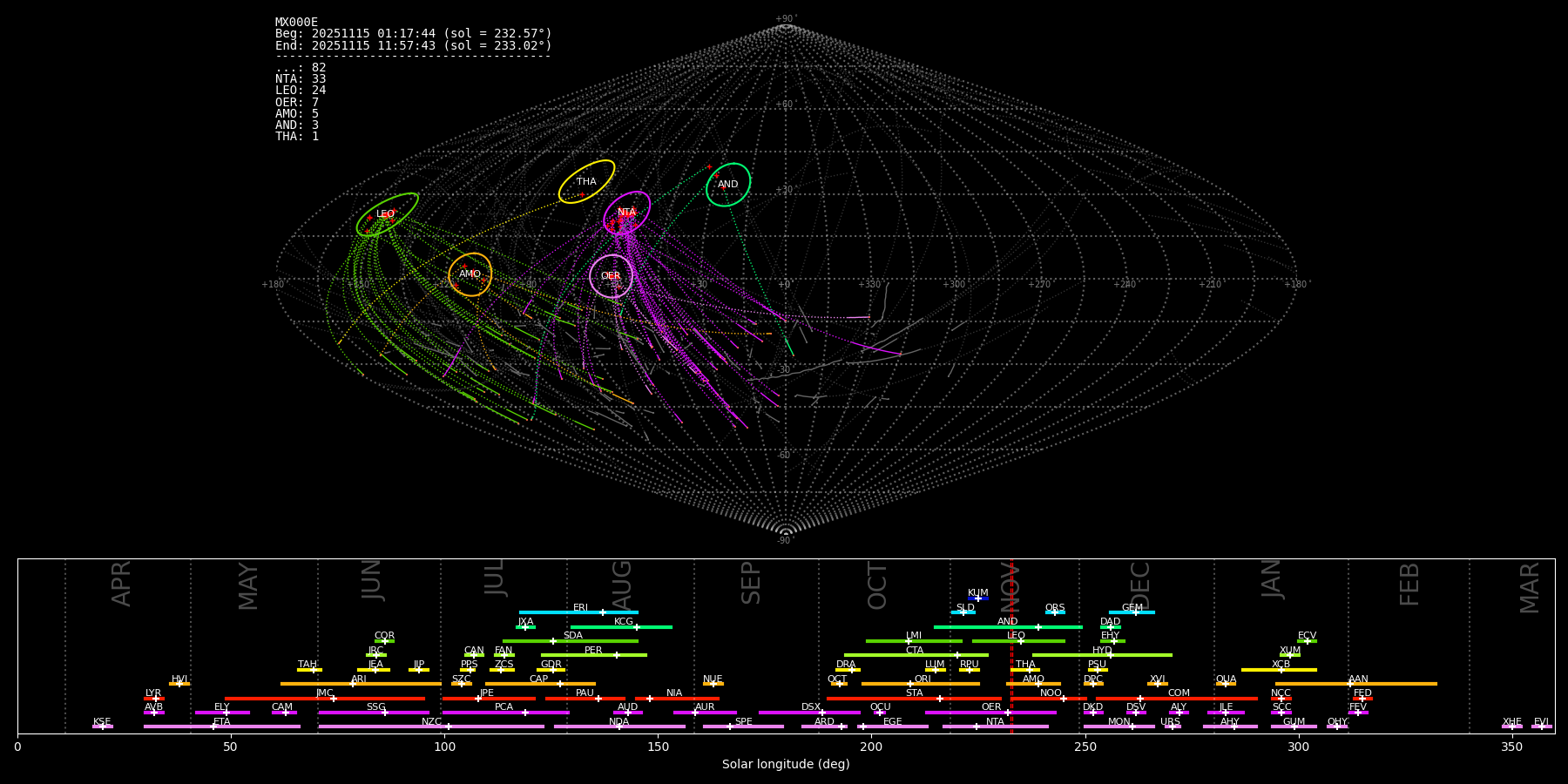Select the 'LEO: 24' legend entry
This screenshot has height=784, width=1568.
point(301,91)
